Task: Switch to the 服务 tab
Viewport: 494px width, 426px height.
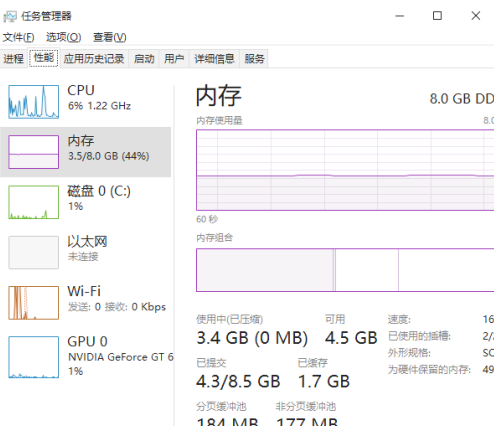Action: (254, 59)
